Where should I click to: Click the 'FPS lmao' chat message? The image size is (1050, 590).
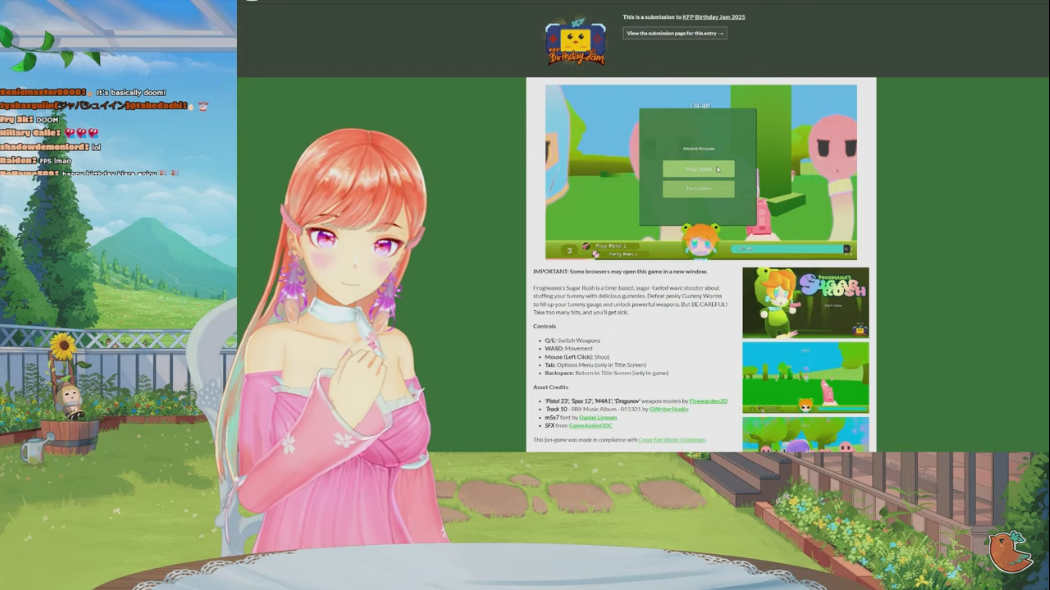click(55, 161)
